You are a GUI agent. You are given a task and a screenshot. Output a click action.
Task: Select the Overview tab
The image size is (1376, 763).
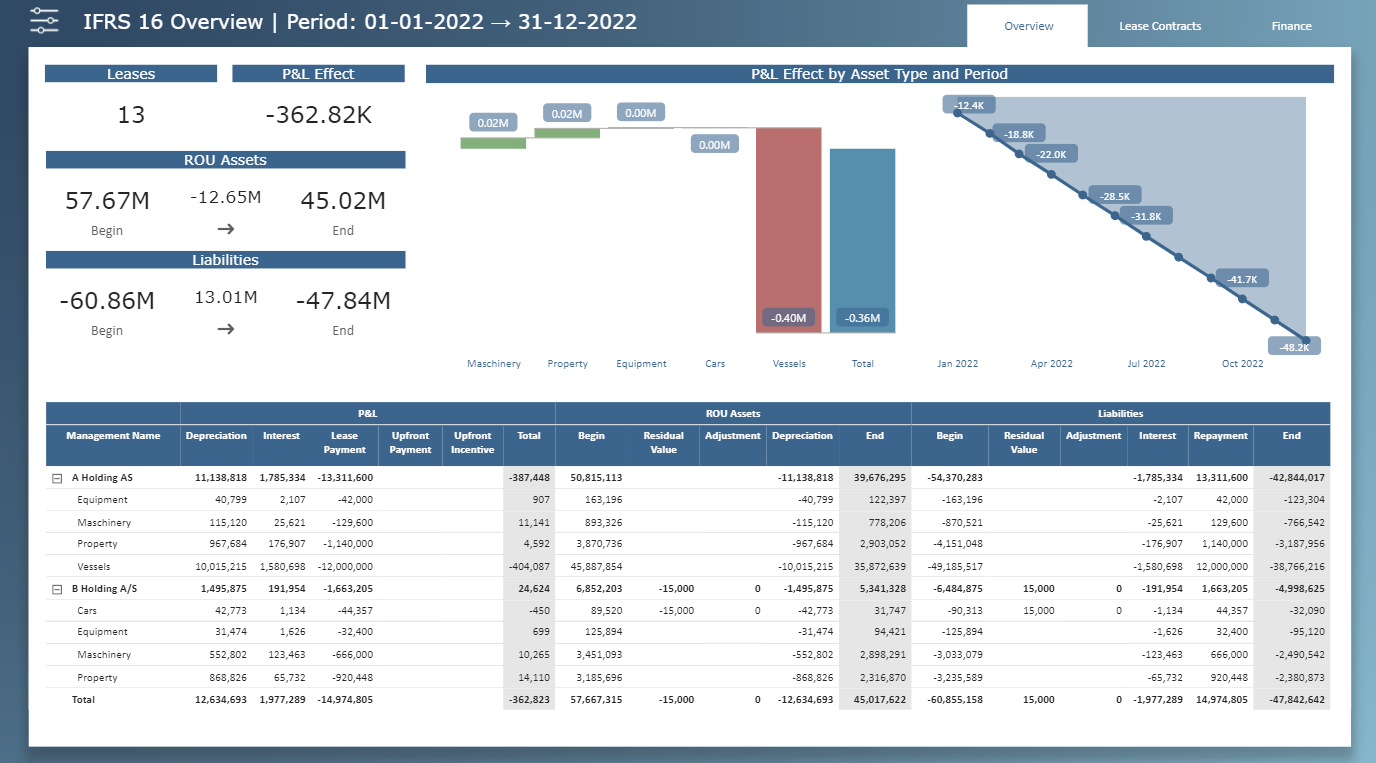point(1028,26)
